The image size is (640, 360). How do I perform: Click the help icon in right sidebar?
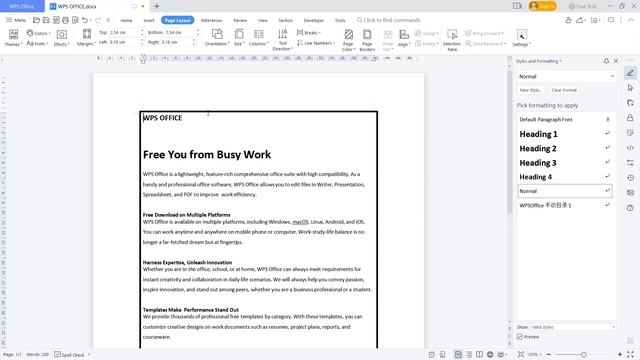(x=630, y=208)
